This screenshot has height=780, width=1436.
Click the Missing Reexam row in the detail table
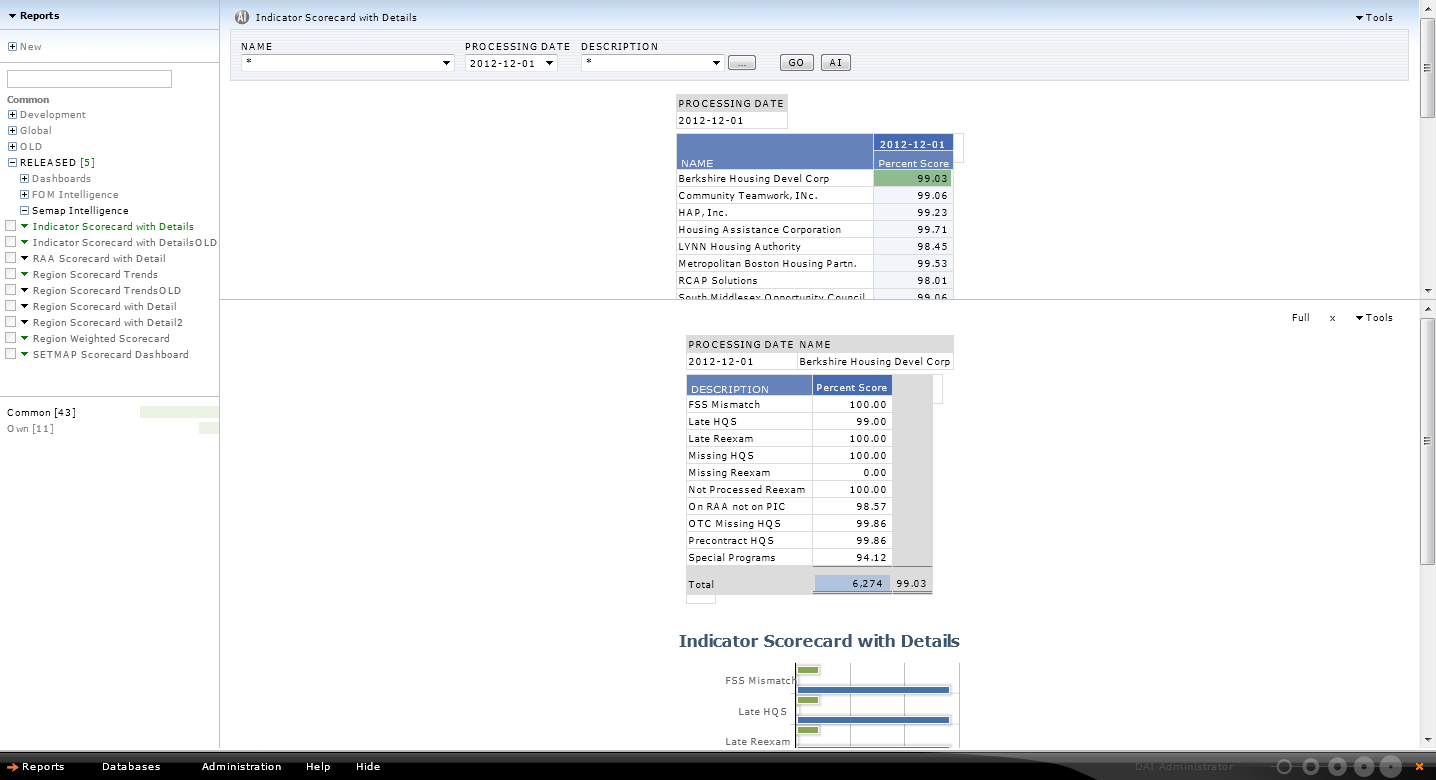[789, 473]
